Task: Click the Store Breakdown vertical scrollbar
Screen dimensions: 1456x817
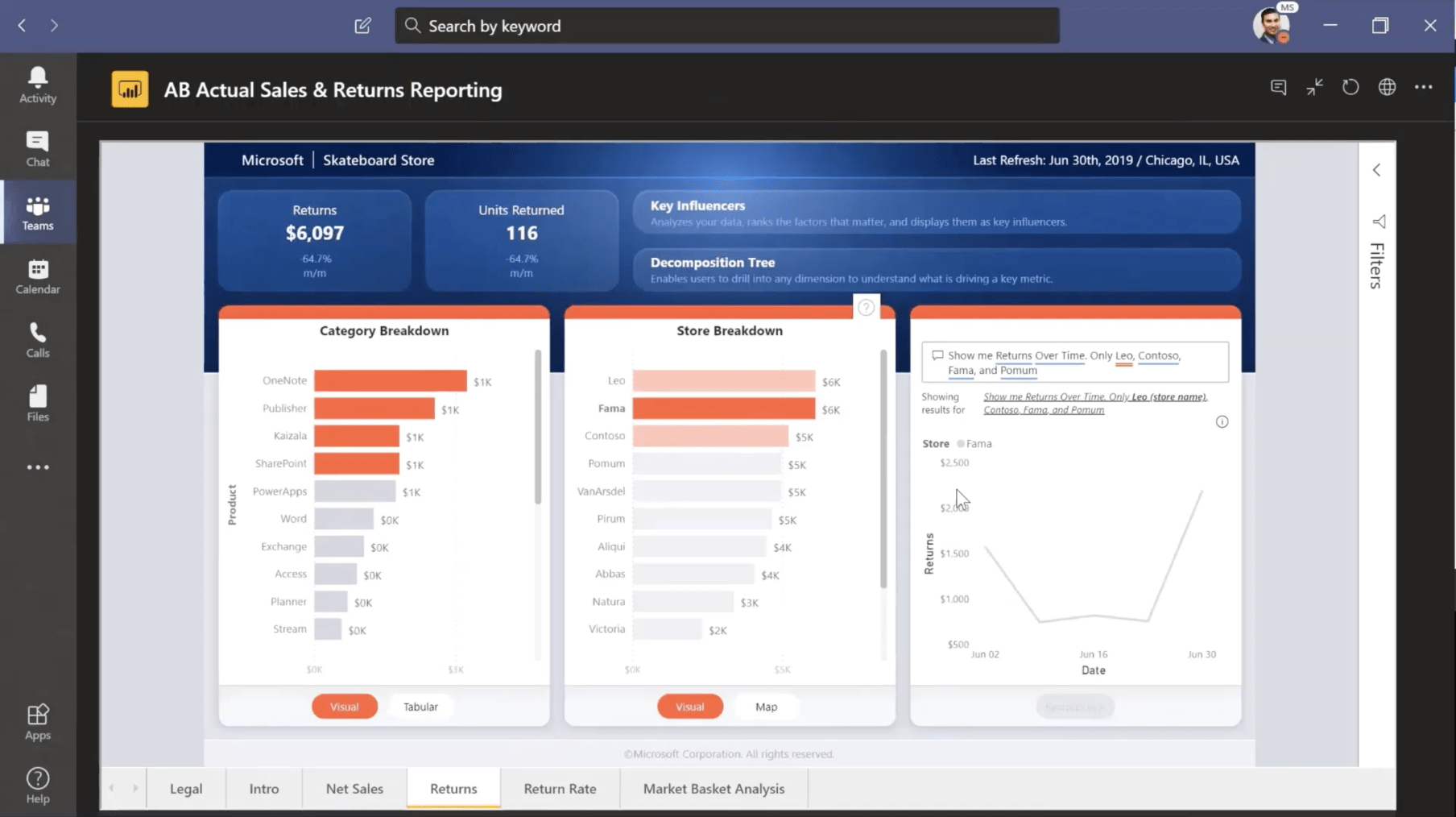Action: coord(883,468)
